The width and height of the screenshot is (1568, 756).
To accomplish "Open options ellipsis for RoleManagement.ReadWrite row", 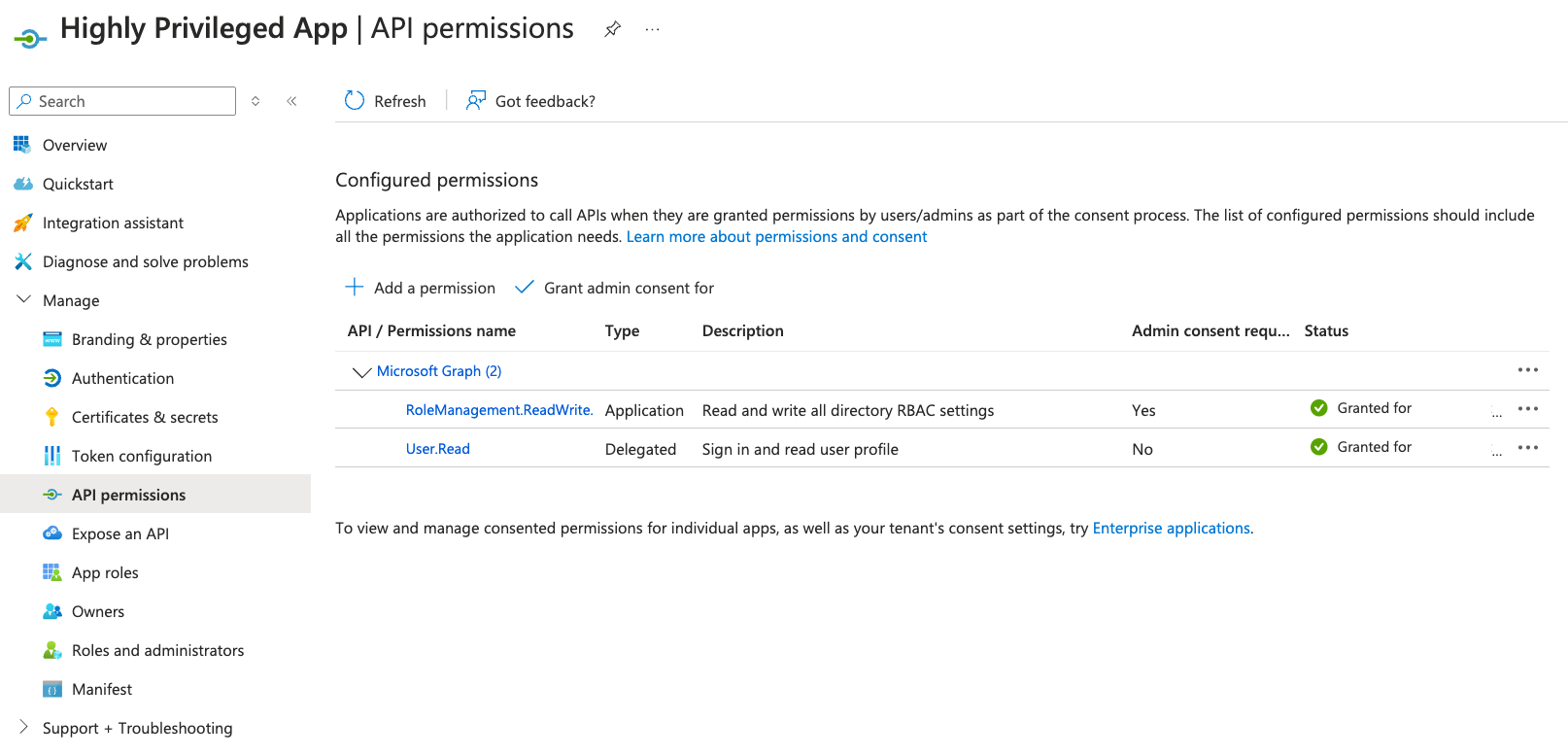I will 1528,408.
